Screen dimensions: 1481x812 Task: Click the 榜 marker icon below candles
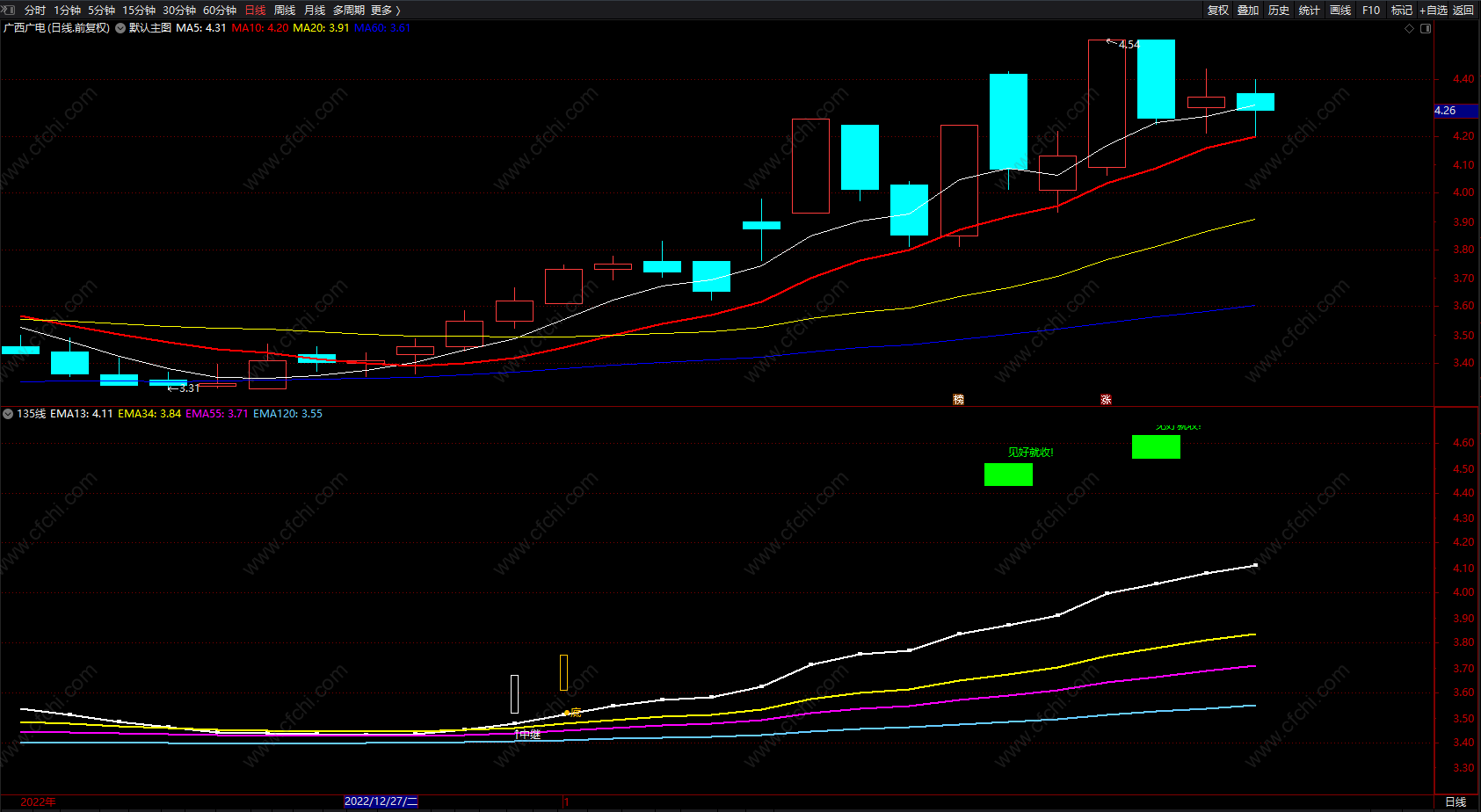click(x=959, y=400)
